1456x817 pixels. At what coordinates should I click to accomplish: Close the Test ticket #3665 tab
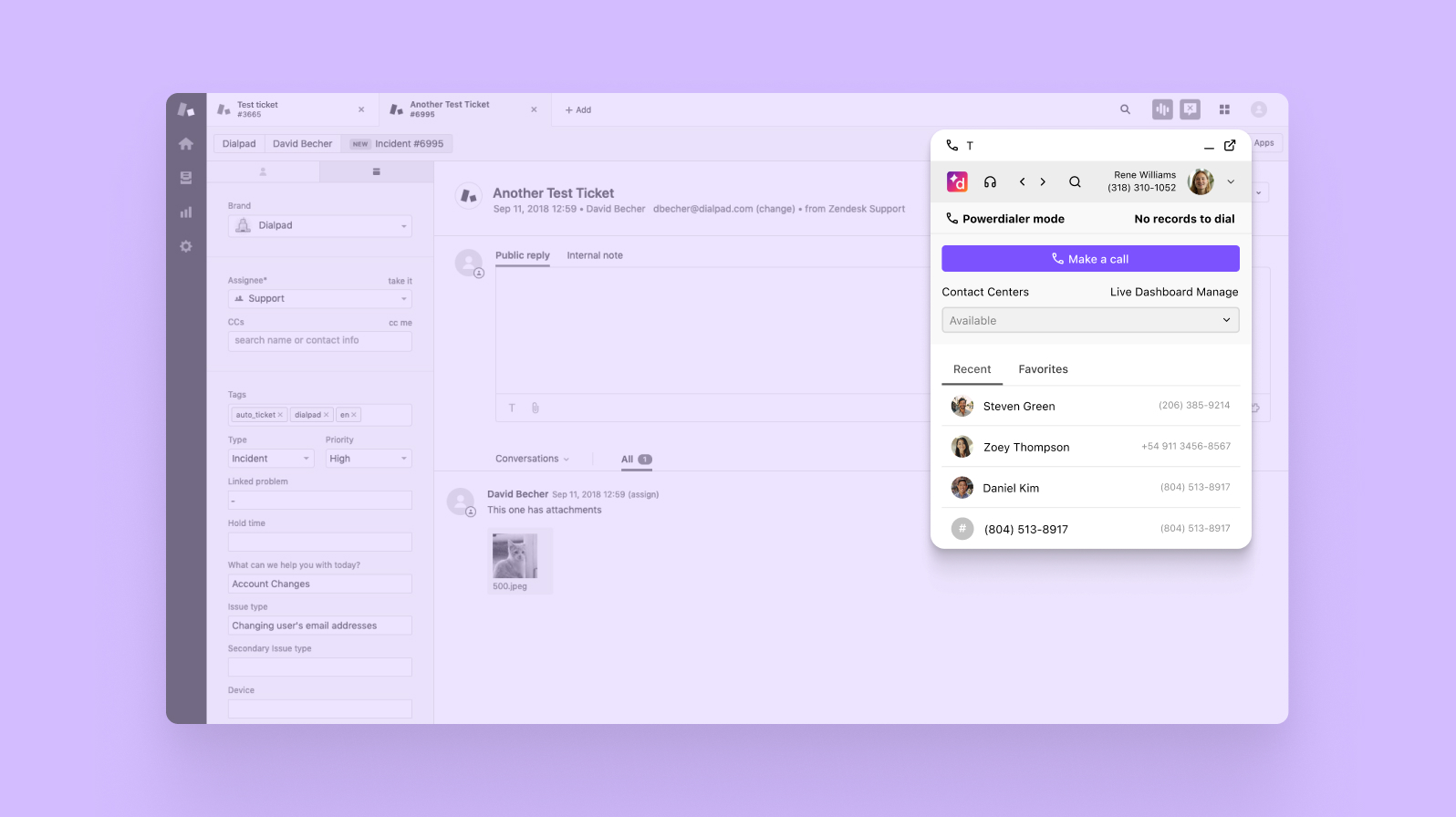[361, 109]
